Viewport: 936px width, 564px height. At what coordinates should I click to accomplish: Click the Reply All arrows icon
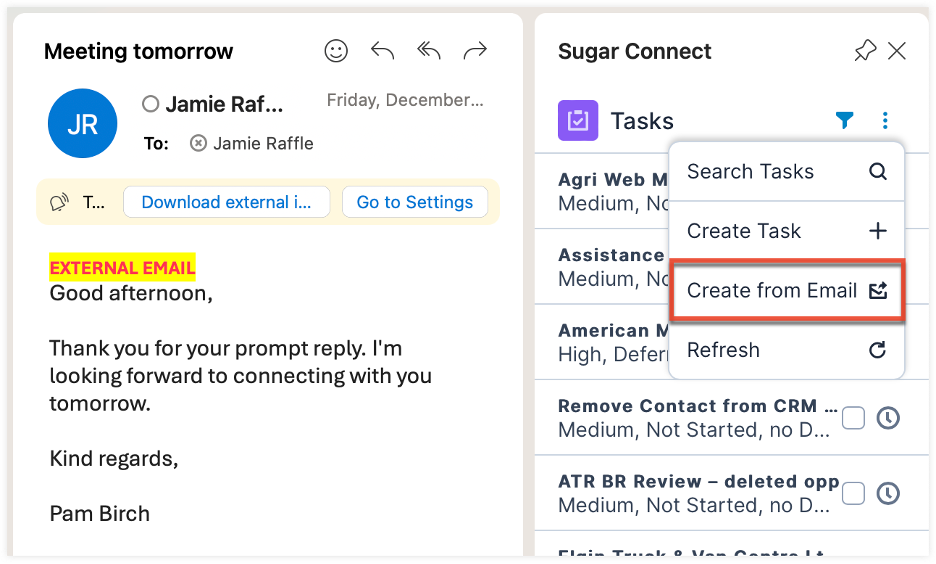[429, 51]
